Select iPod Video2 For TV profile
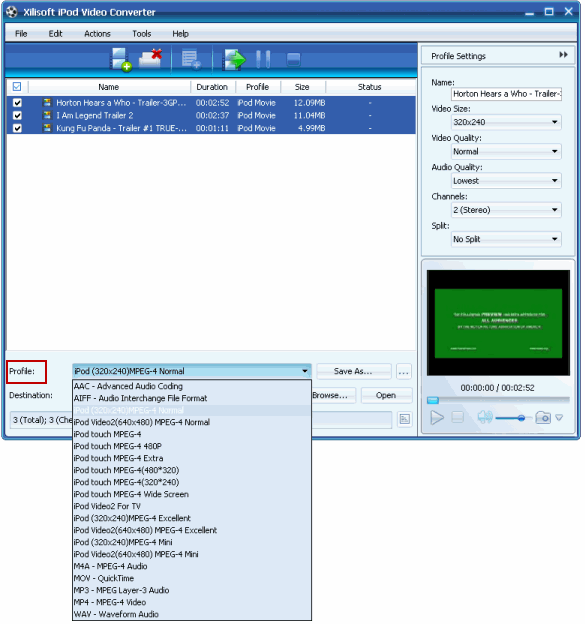 click(x=192, y=506)
